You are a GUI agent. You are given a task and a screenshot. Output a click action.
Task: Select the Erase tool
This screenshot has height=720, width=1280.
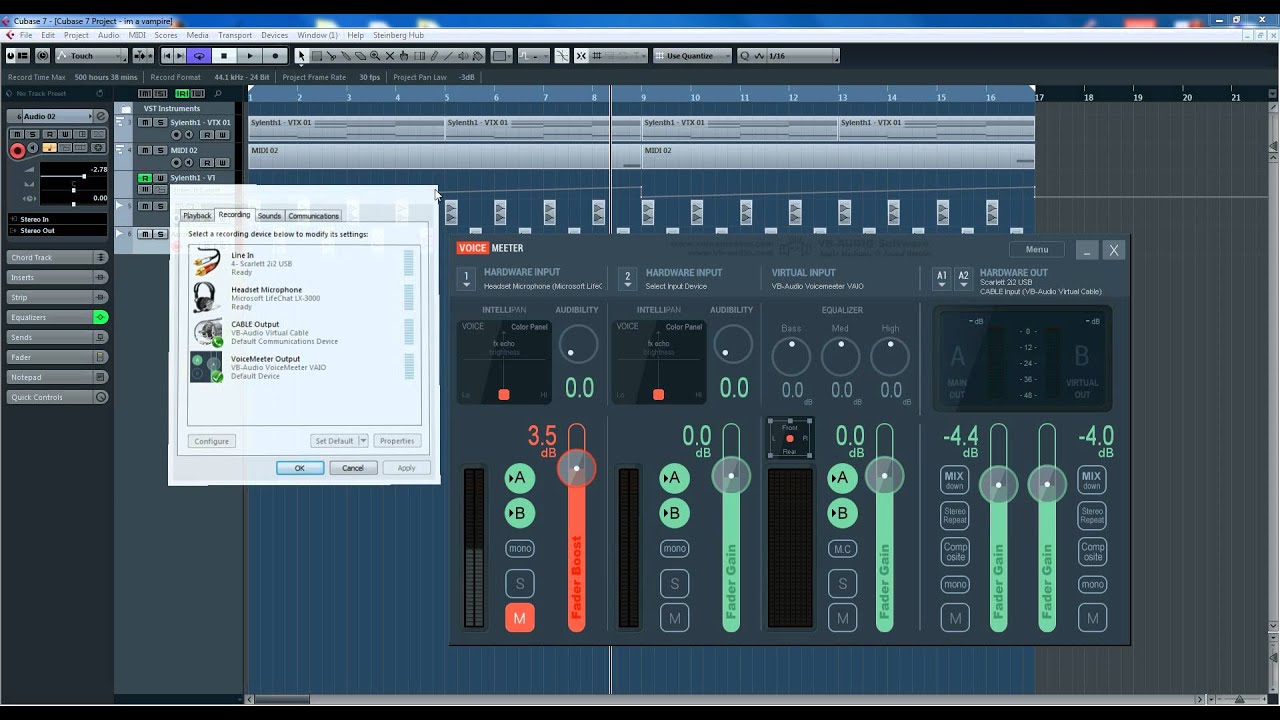pos(360,56)
